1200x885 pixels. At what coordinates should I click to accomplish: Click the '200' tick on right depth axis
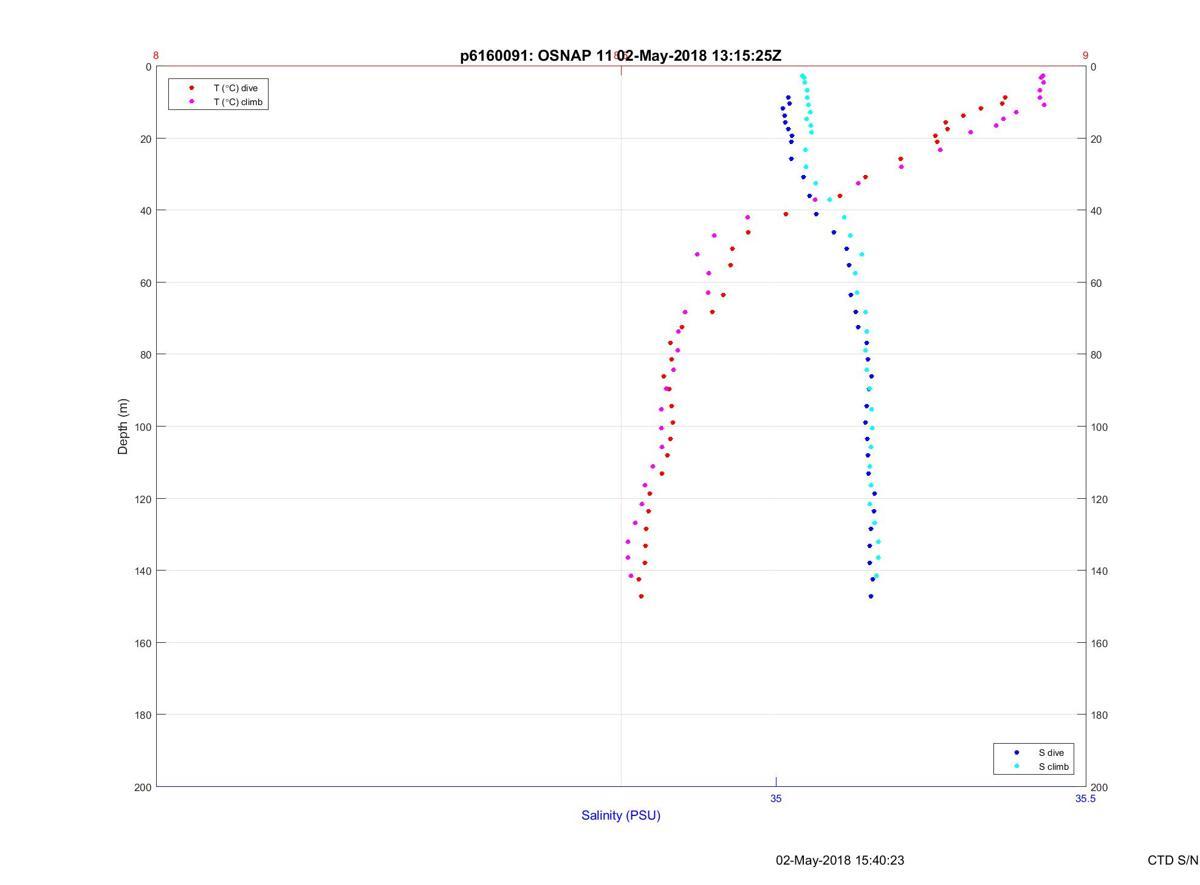coord(1100,787)
